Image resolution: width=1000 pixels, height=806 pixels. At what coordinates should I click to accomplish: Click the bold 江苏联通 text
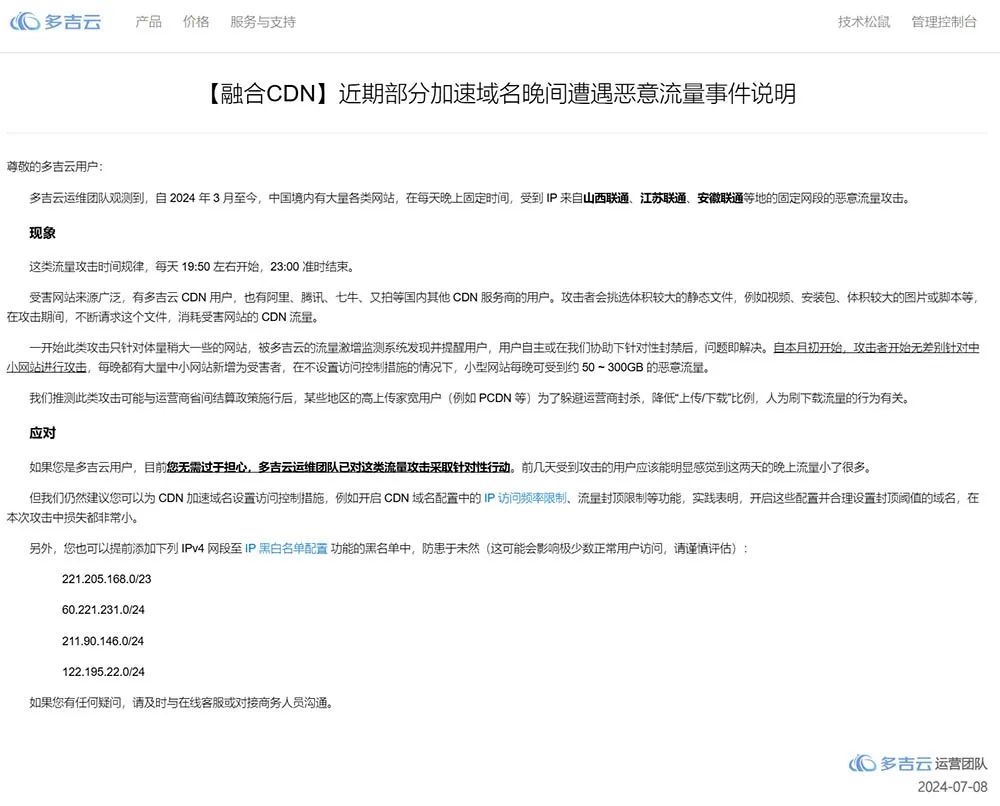click(663, 198)
